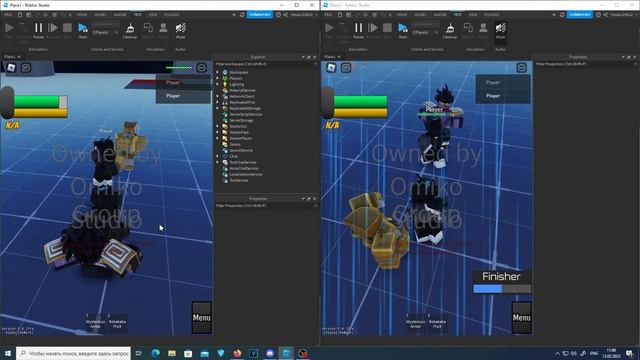Select Mysterious Arrow hotbar slot in left viewport
The width and height of the screenshot is (640, 360).
click(95, 322)
